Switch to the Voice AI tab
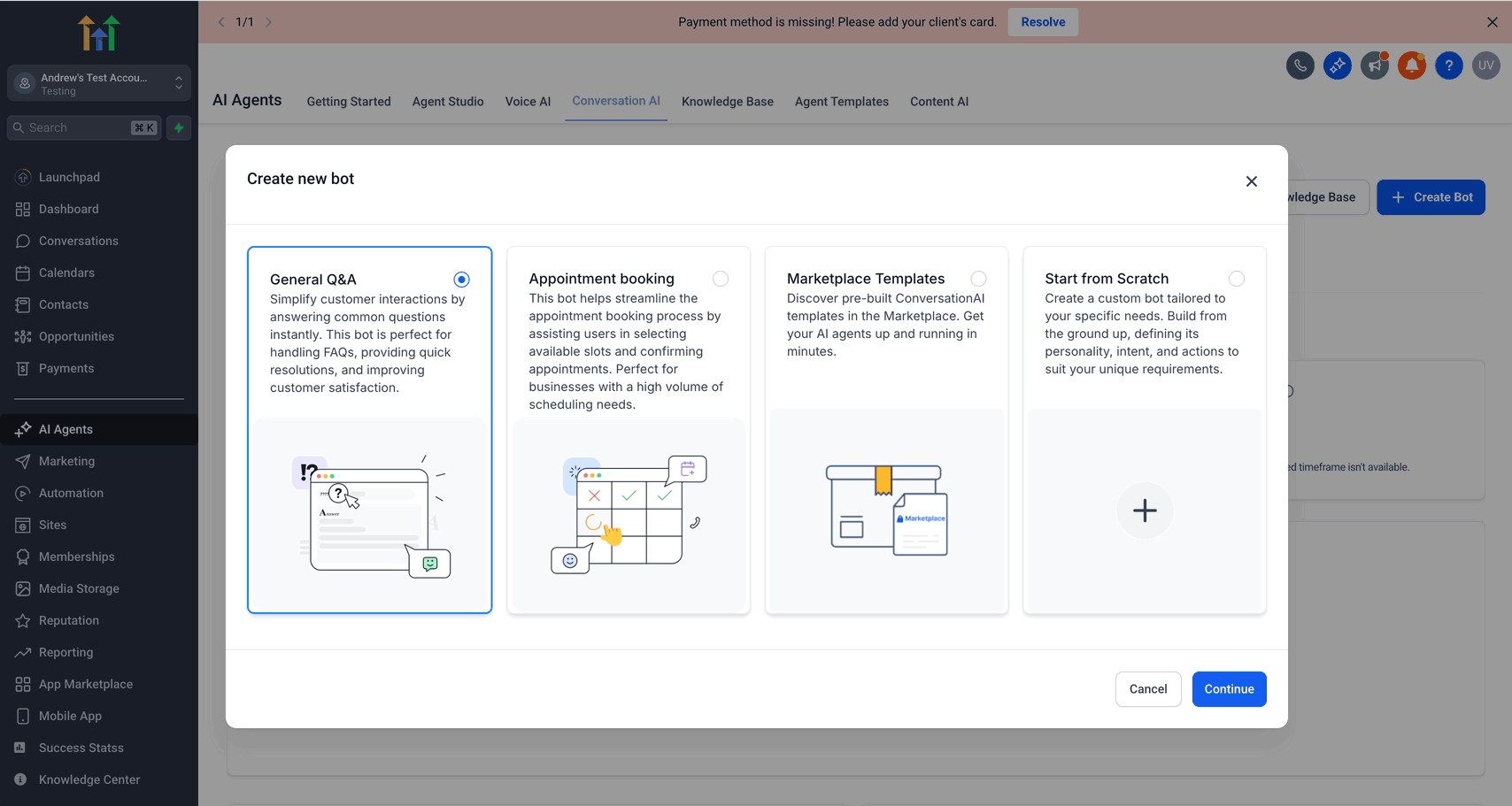Viewport: 1512px width, 806px height. tap(528, 102)
